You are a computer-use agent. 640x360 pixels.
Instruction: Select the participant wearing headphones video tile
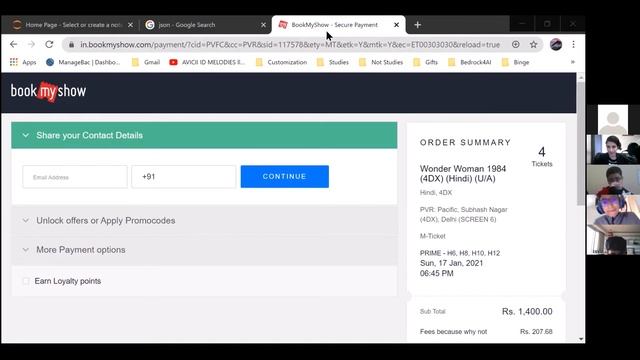(613, 209)
